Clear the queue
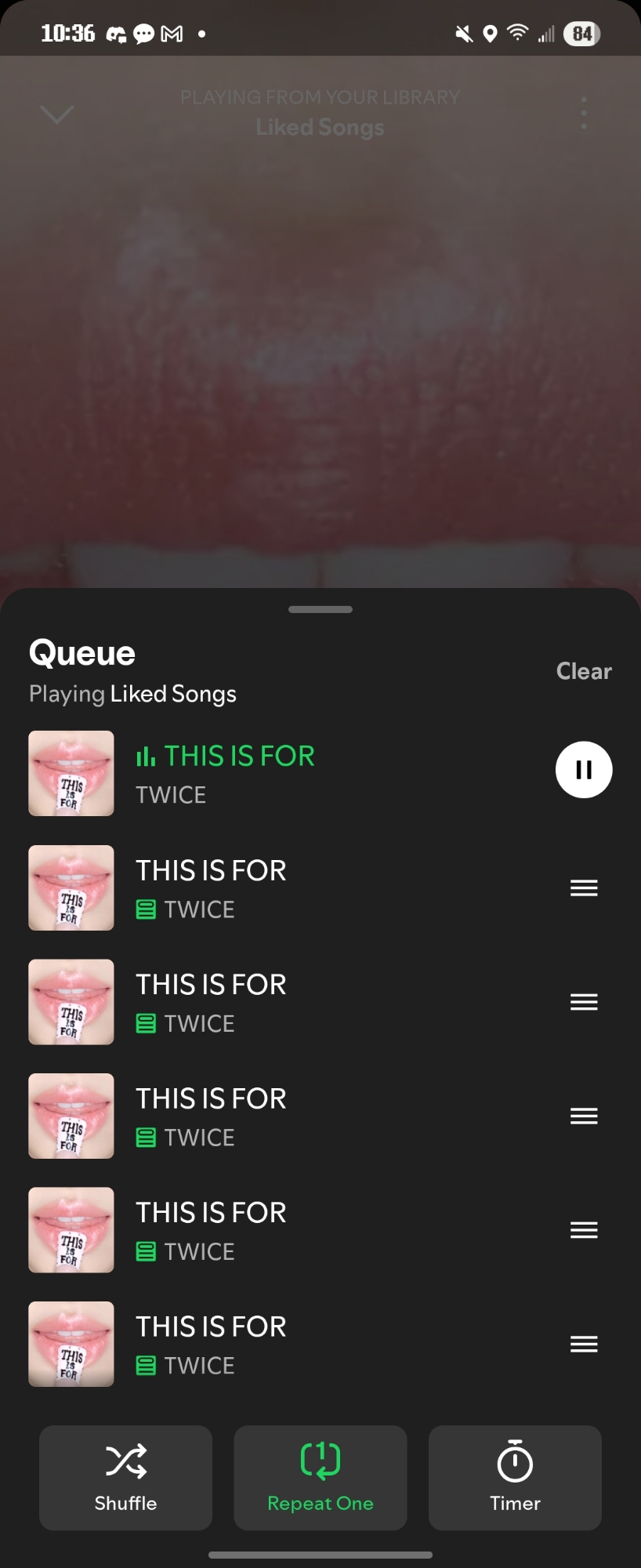Image resolution: width=641 pixels, height=1568 pixels. point(584,671)
